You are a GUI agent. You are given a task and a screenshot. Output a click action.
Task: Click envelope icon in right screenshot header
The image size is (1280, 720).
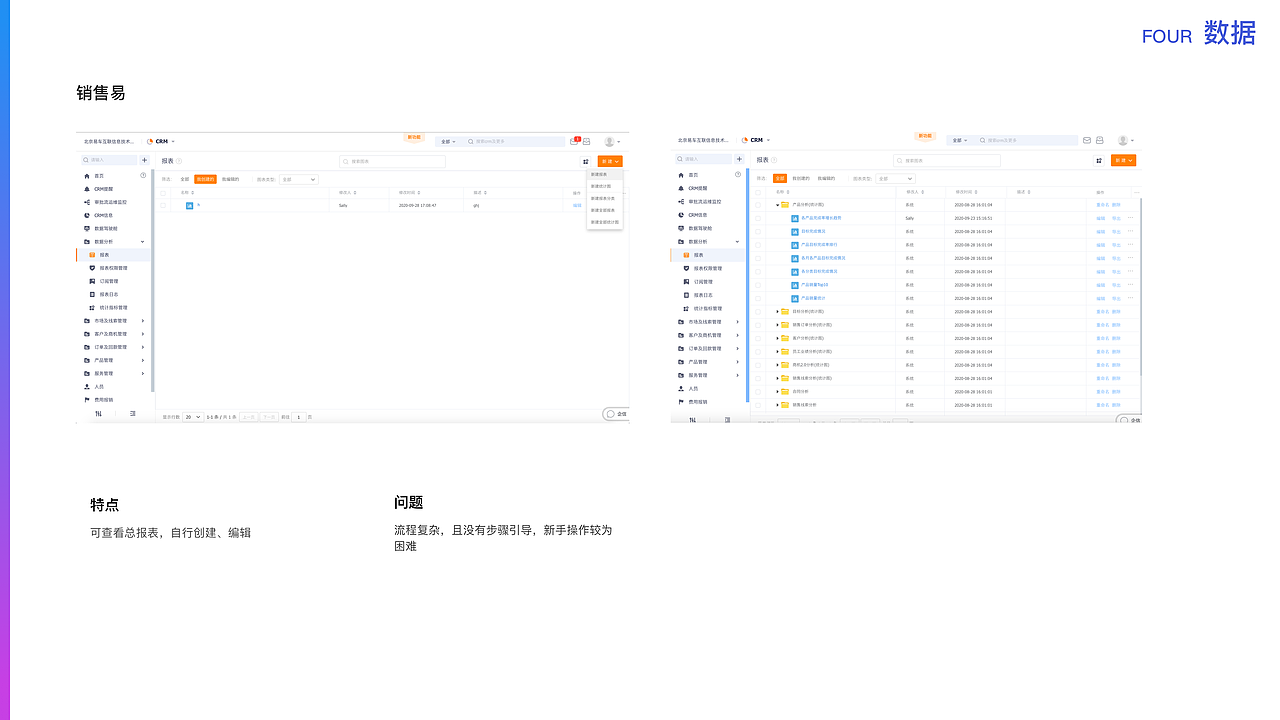pos(1087,140)
